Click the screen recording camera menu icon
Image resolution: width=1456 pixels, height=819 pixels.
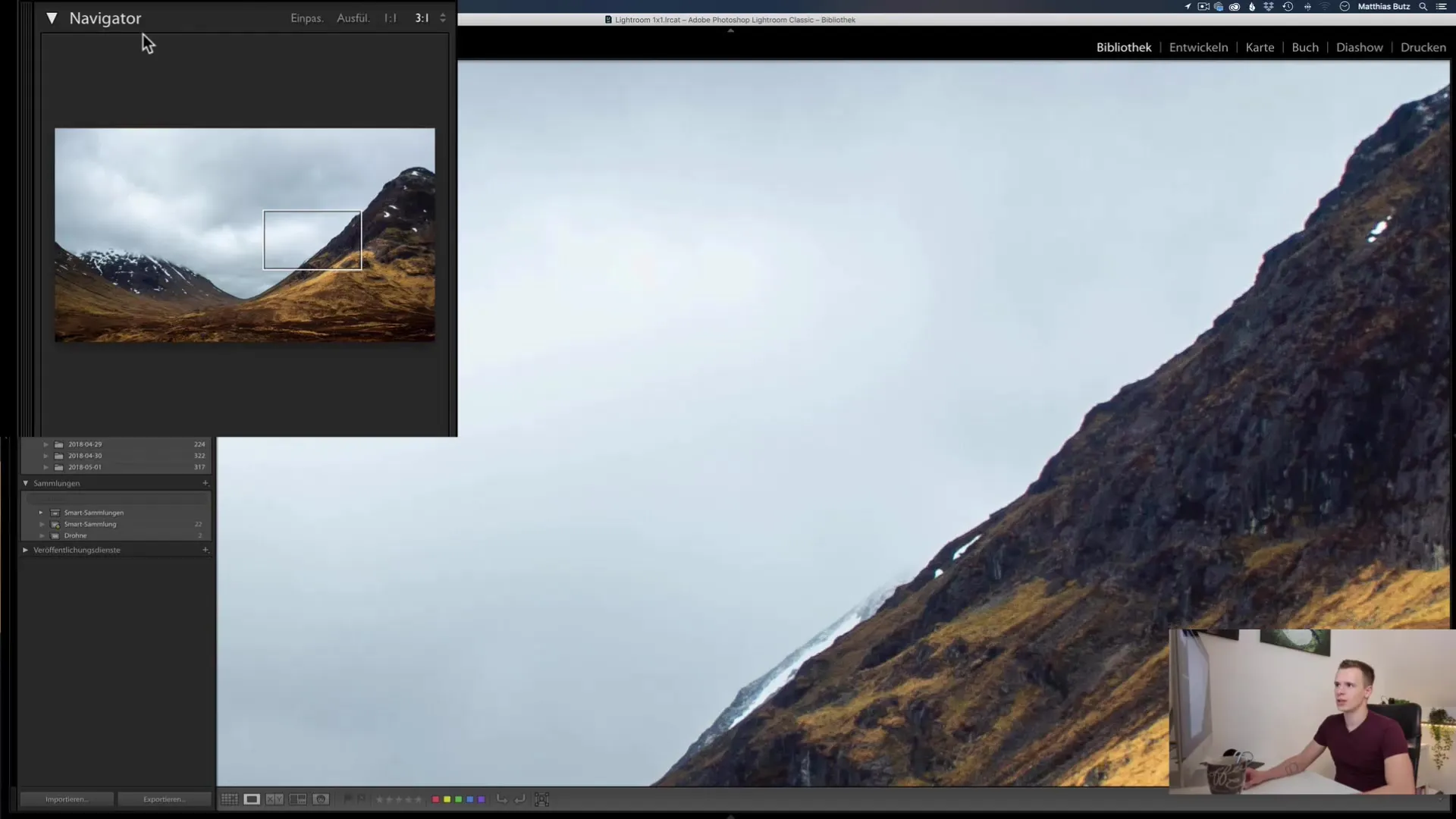[x=1203, y=6]
